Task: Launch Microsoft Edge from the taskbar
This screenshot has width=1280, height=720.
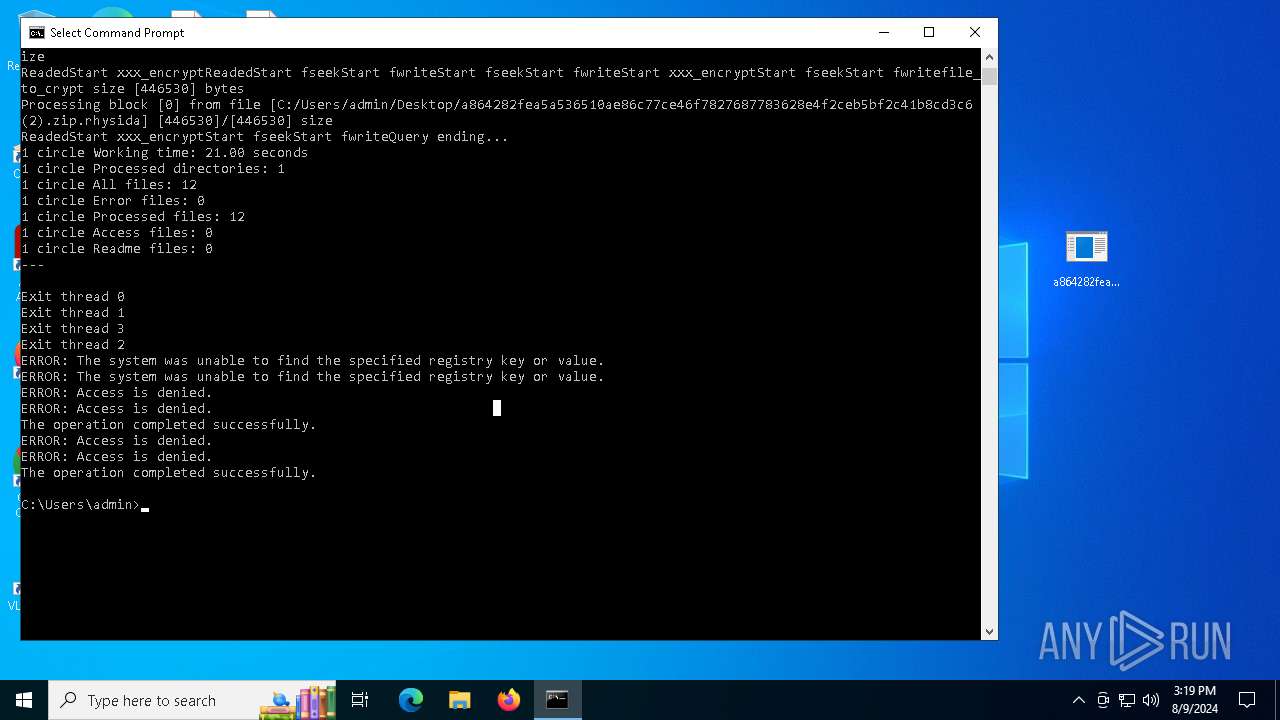Action: pyautogui.click(x=411, y=700)
